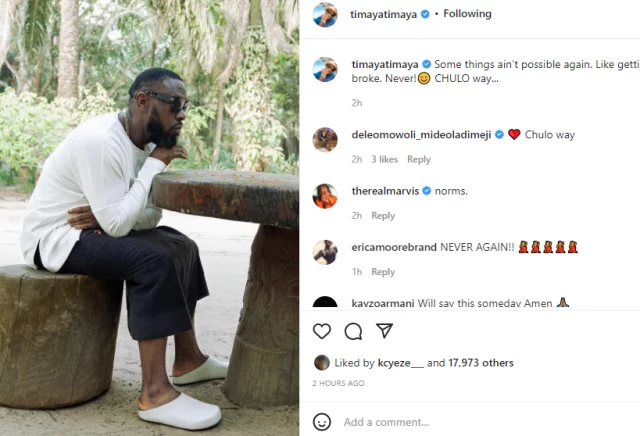640x436 pixels.
Task: Share the post with paper plane icon
Action: click(384, 331)
